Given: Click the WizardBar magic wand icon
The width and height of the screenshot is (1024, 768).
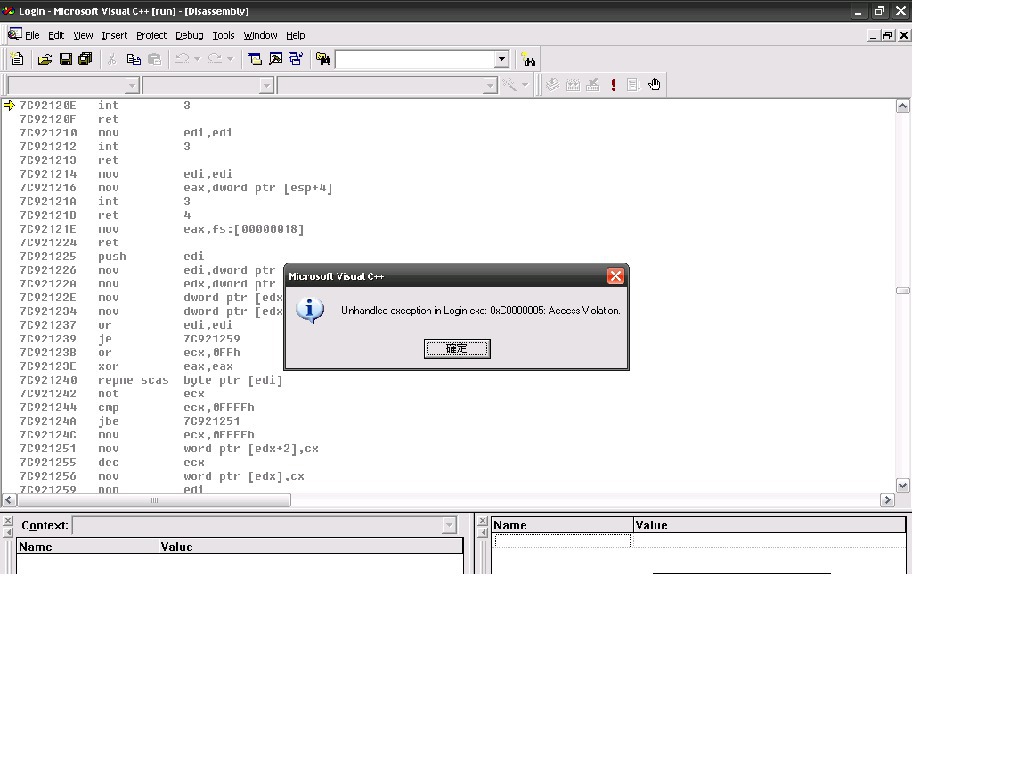Looking at the screenshot, I should (509, 85).
